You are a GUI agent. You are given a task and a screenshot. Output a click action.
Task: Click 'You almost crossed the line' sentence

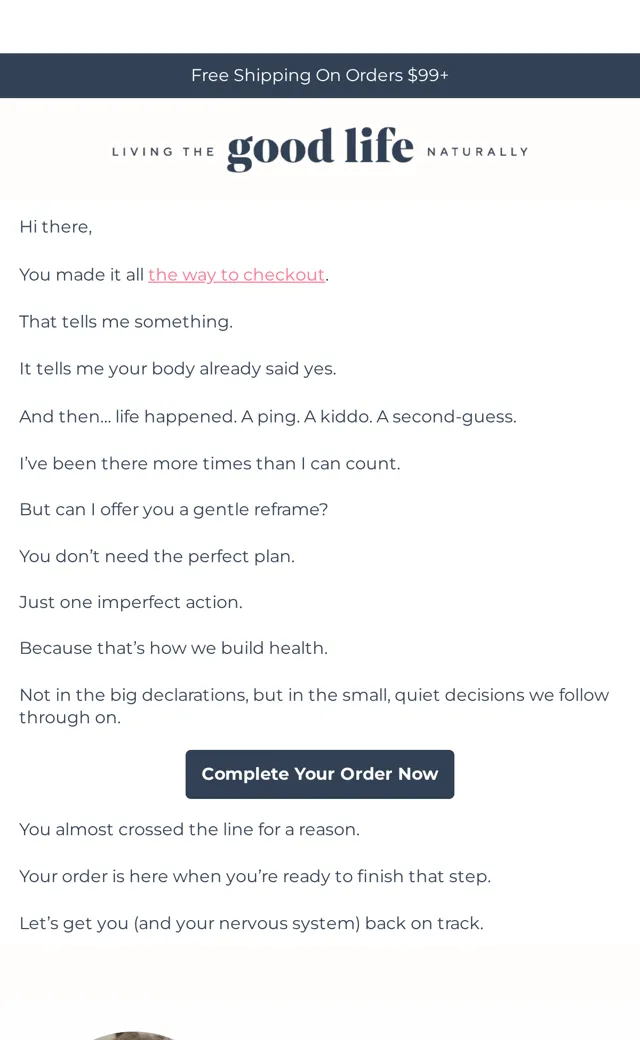coord(190,830)
